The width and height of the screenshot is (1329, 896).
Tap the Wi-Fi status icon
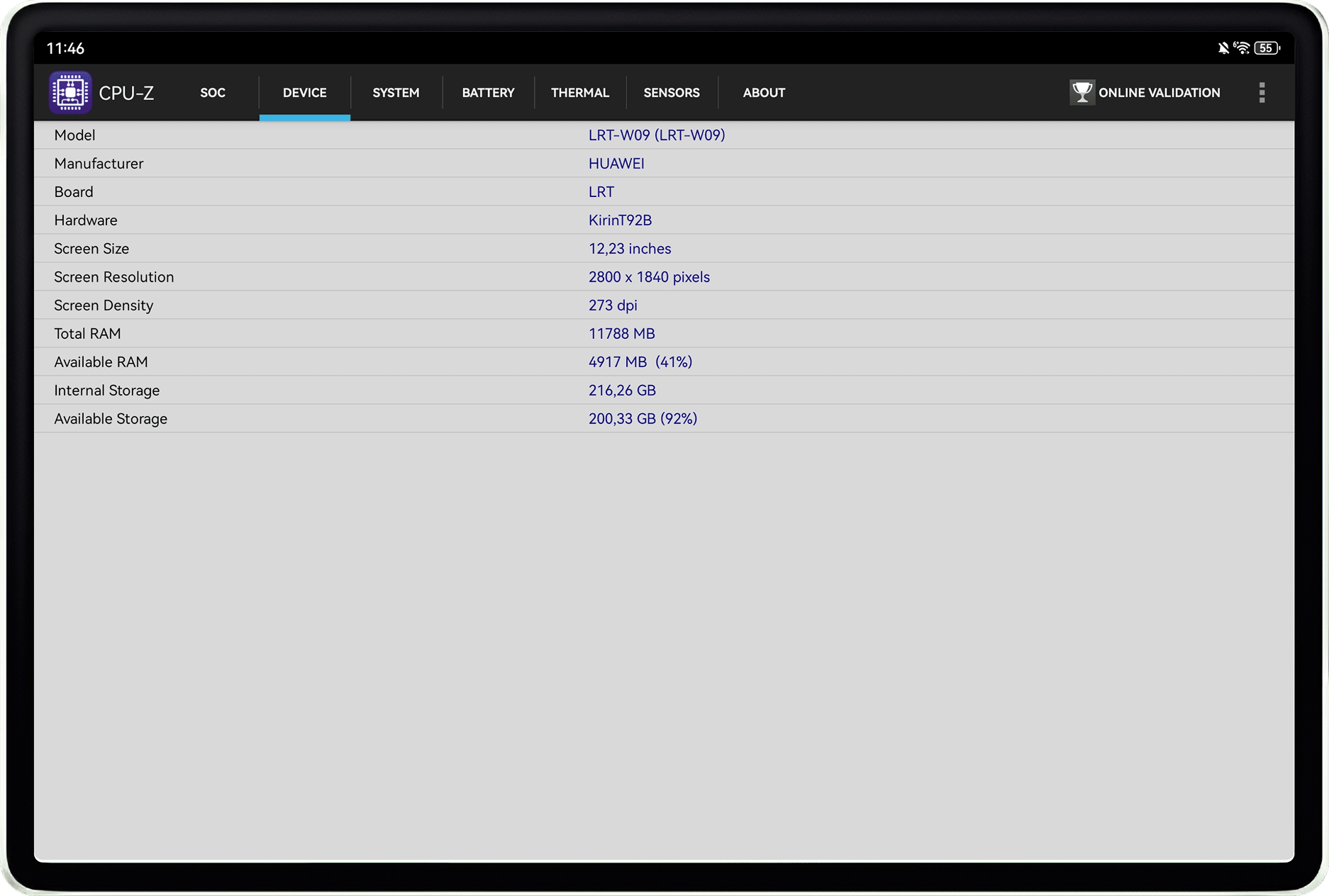[1242, 48]
